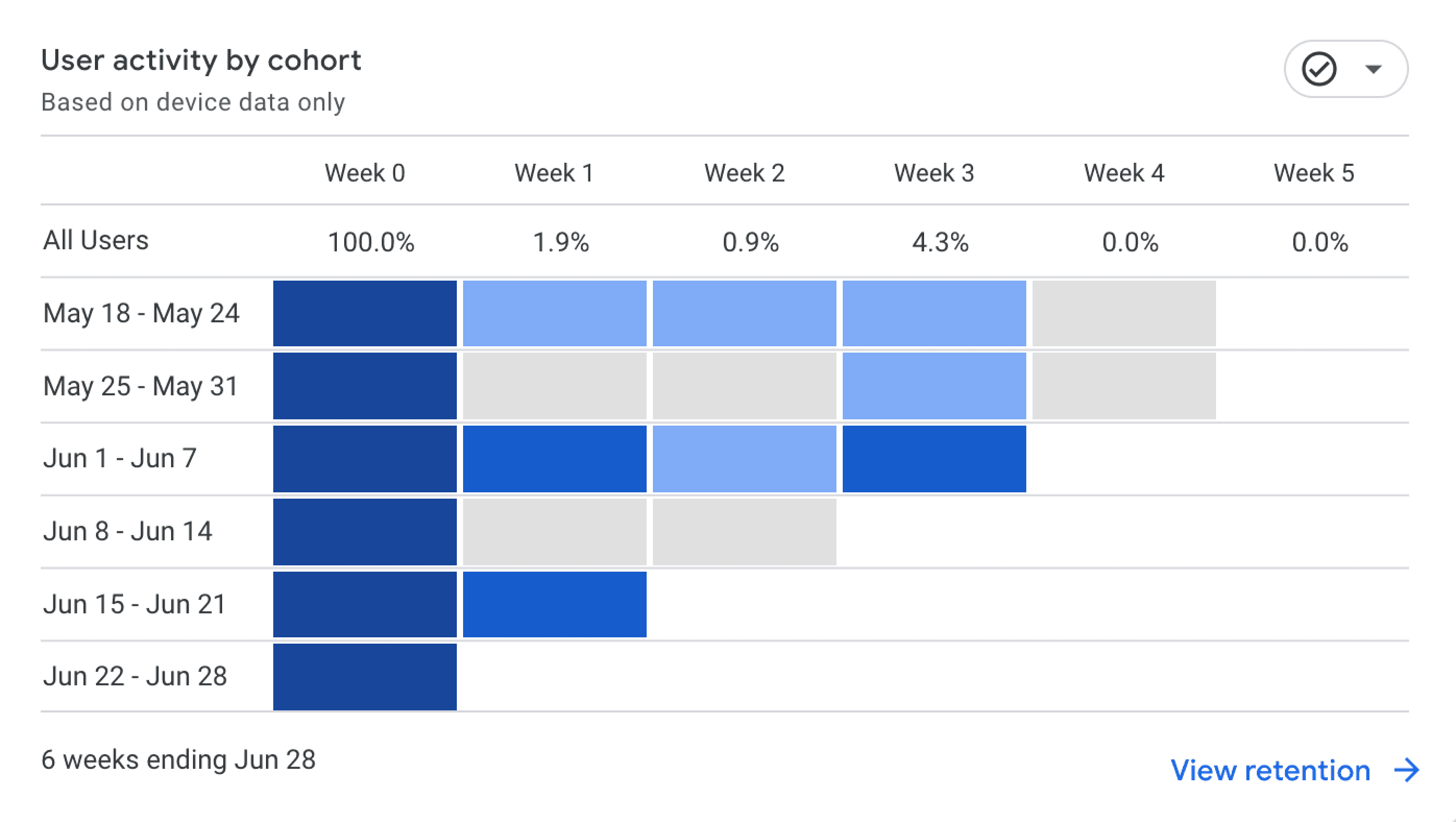Click the All Users 4.3% value
The width and height of the screenshot is (1456, 822).
(940, 242)
